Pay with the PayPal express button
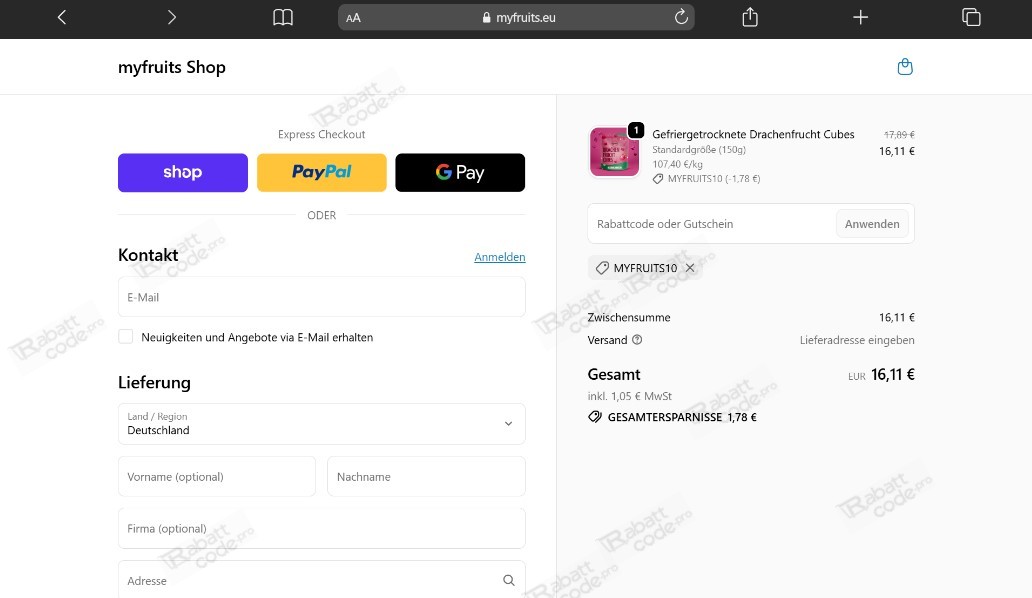 [x=322, y=172]
